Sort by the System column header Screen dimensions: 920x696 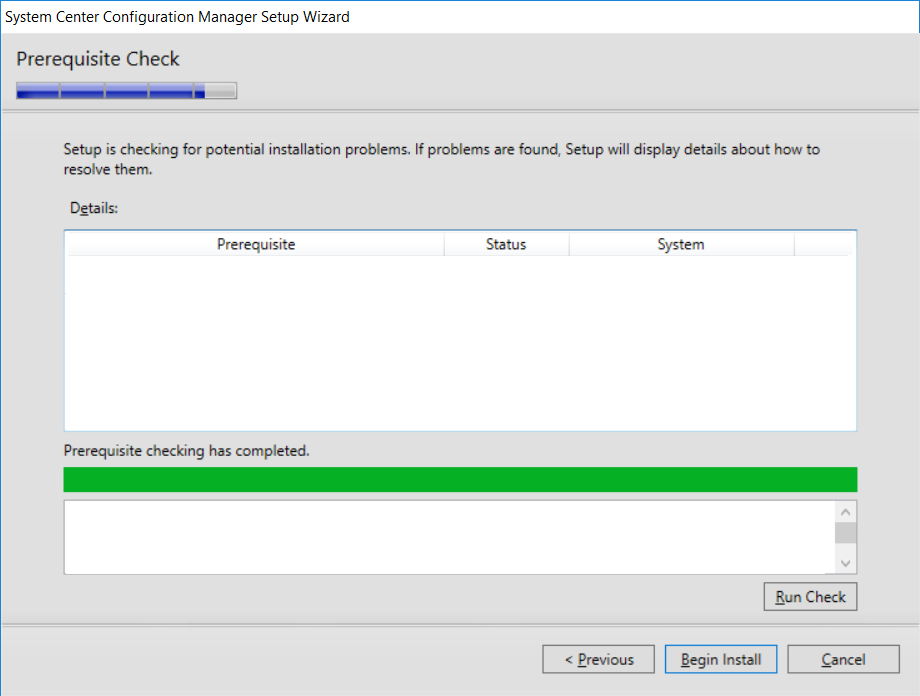click(681, 244)
